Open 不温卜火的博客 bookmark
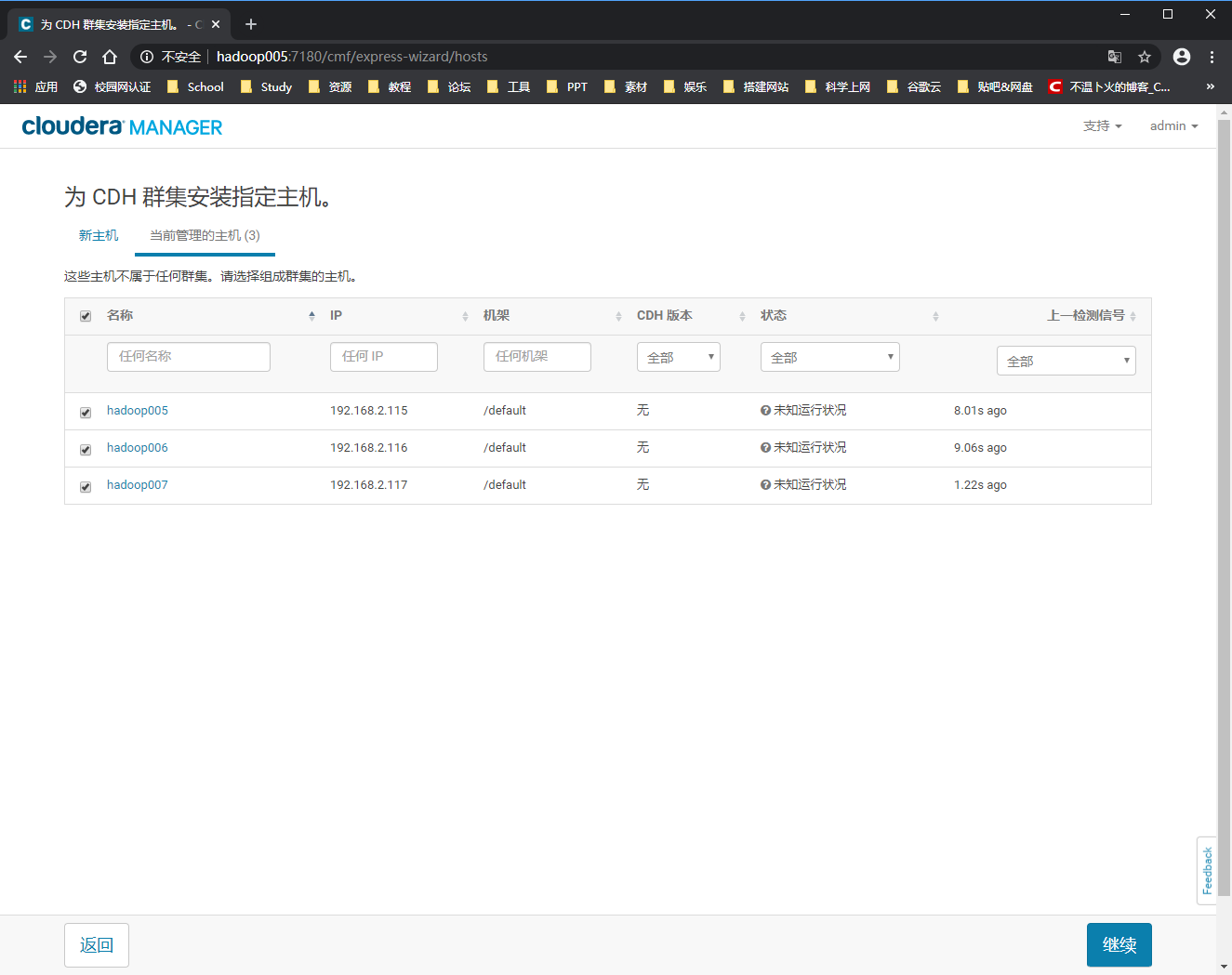1232x975 pixels. tap(1109, 86)
